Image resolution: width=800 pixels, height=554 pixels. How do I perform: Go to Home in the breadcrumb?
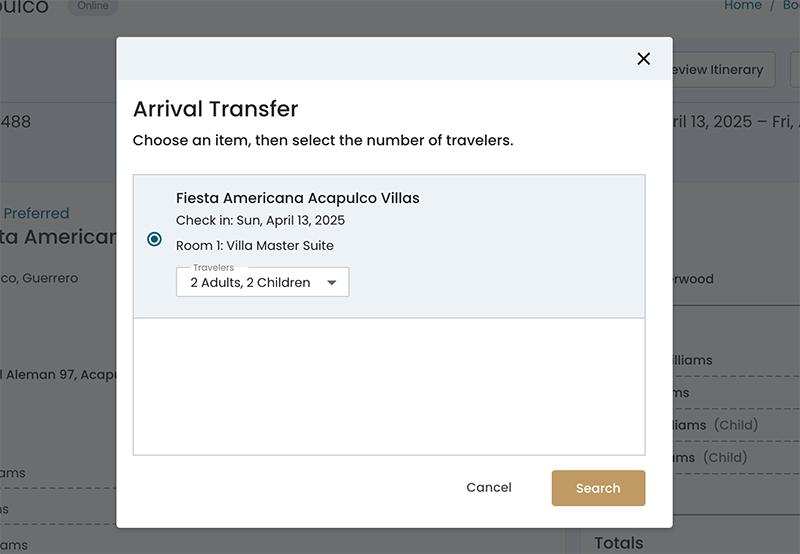[x=742, y=6]
